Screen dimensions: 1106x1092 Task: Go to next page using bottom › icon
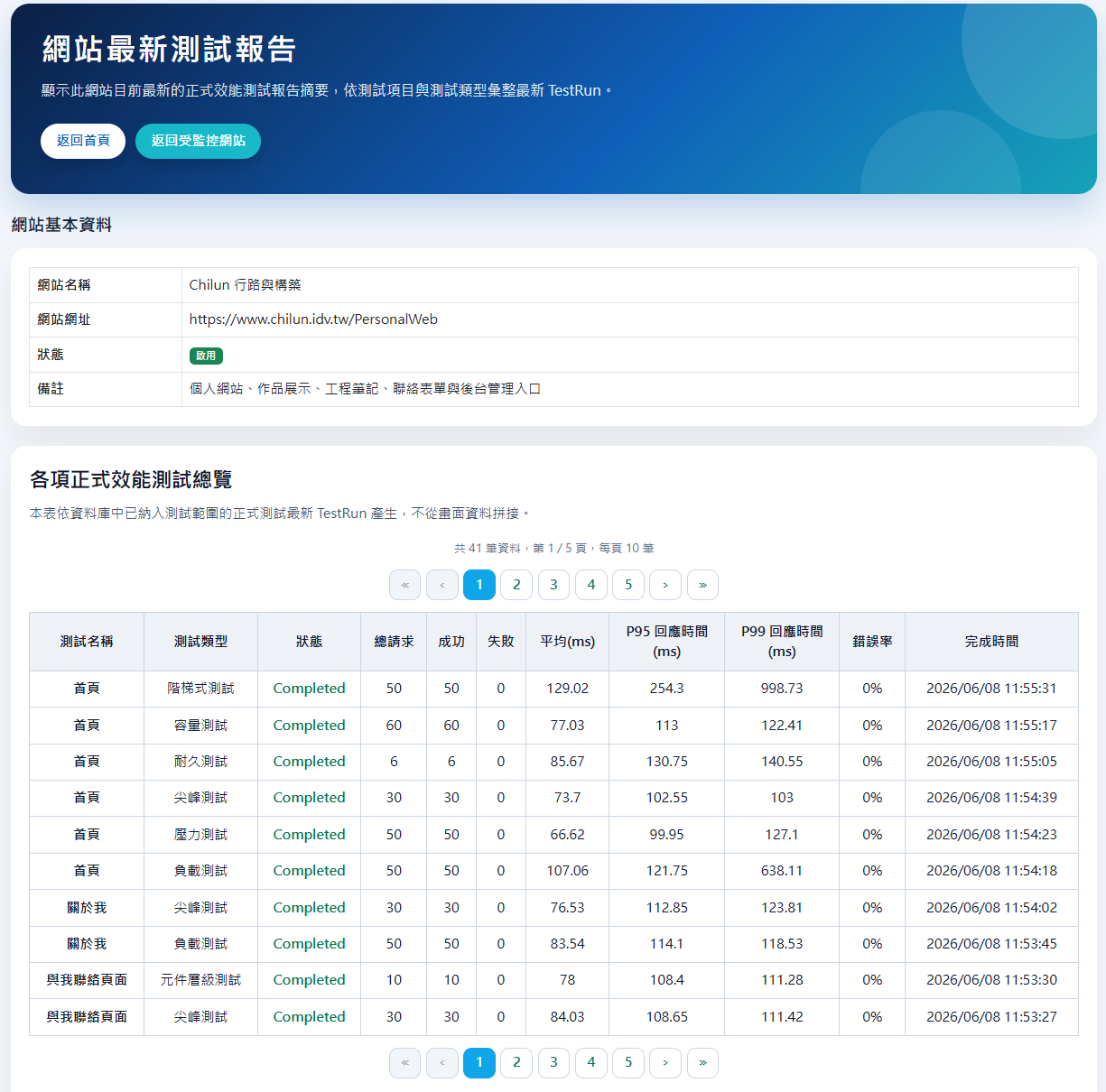[665, 1062]
